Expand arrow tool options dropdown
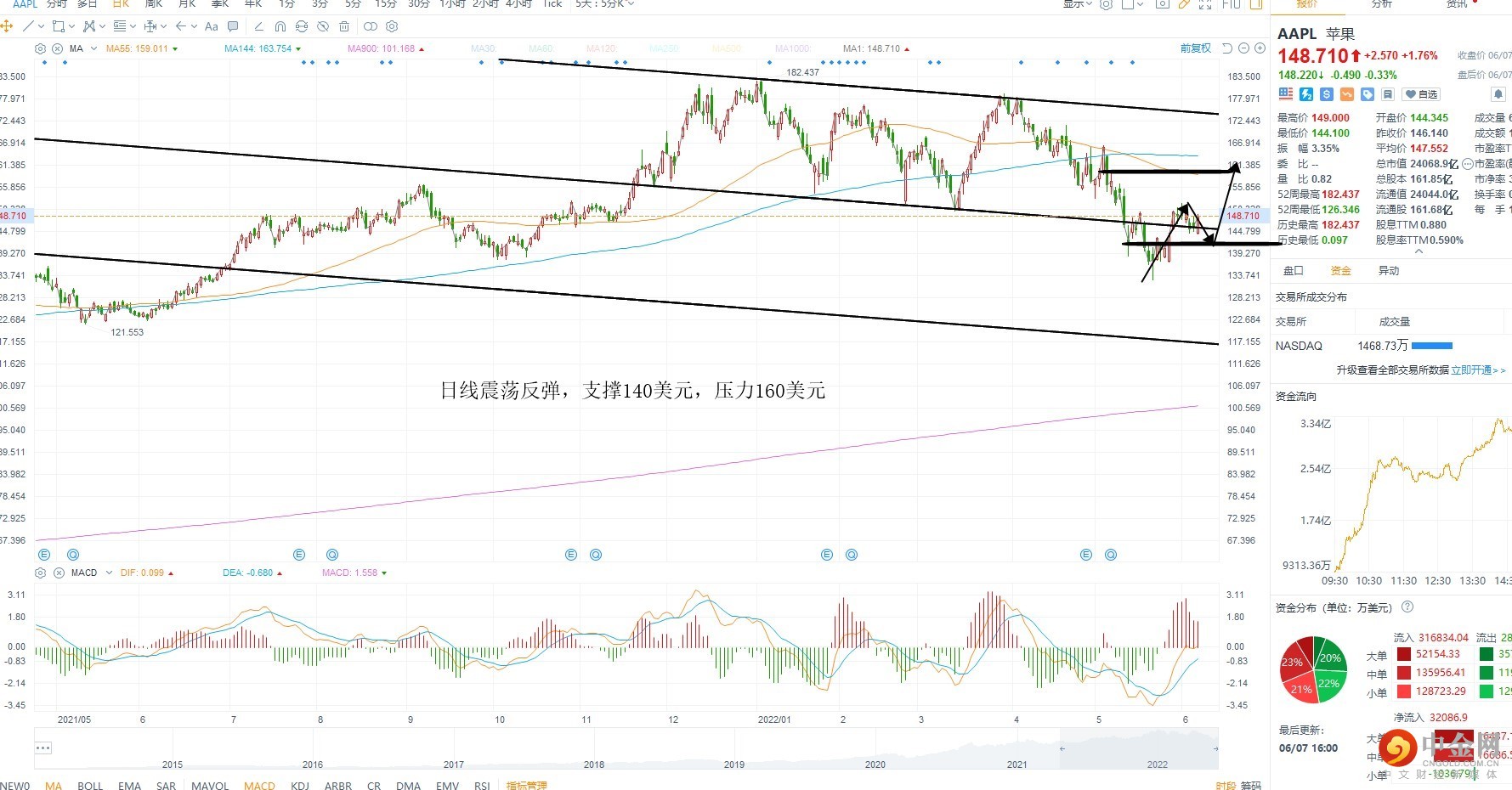1512x790 pixels. click(195, 26)
